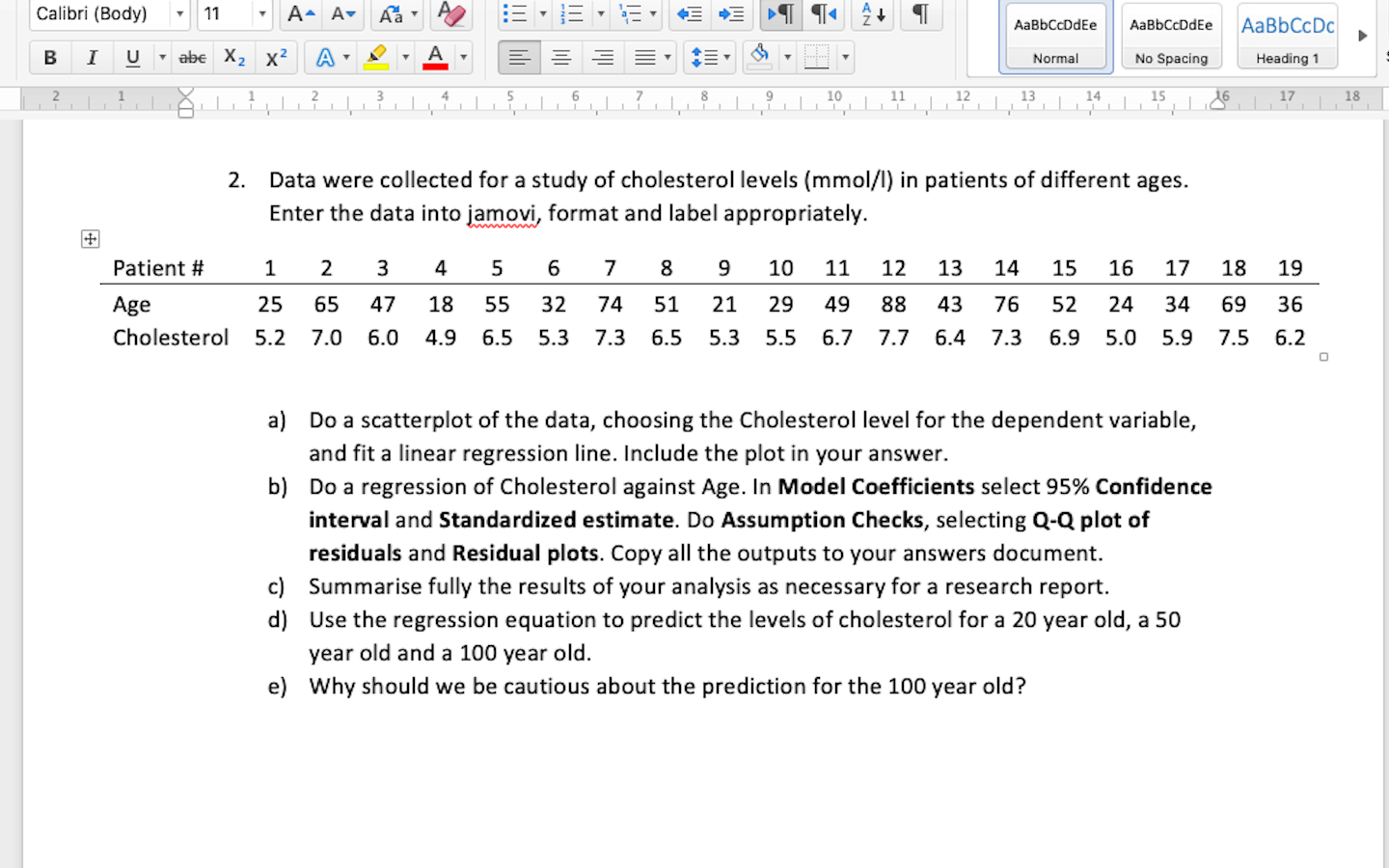Apply the Heading 1 style
Screen dimensions: 1389x868
[x=1288, y=38]
